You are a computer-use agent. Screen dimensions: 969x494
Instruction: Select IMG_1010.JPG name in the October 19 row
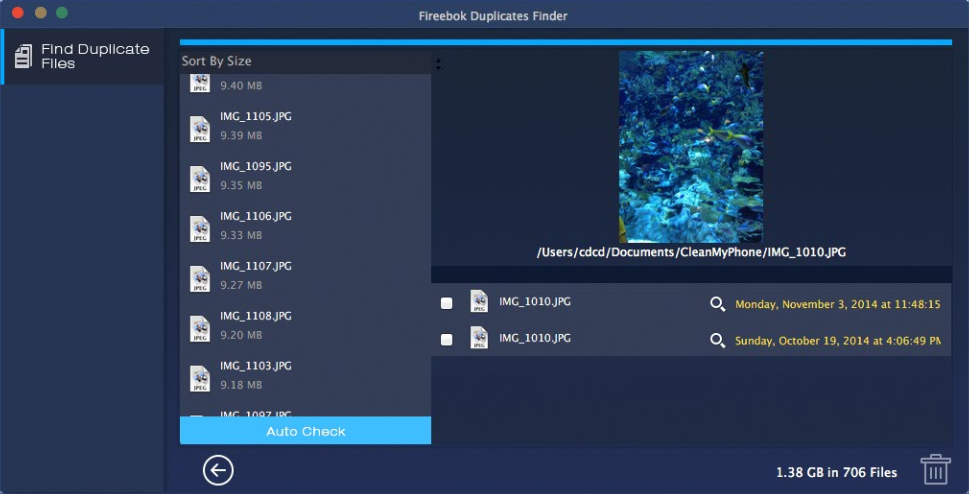(x=535, y=338)
